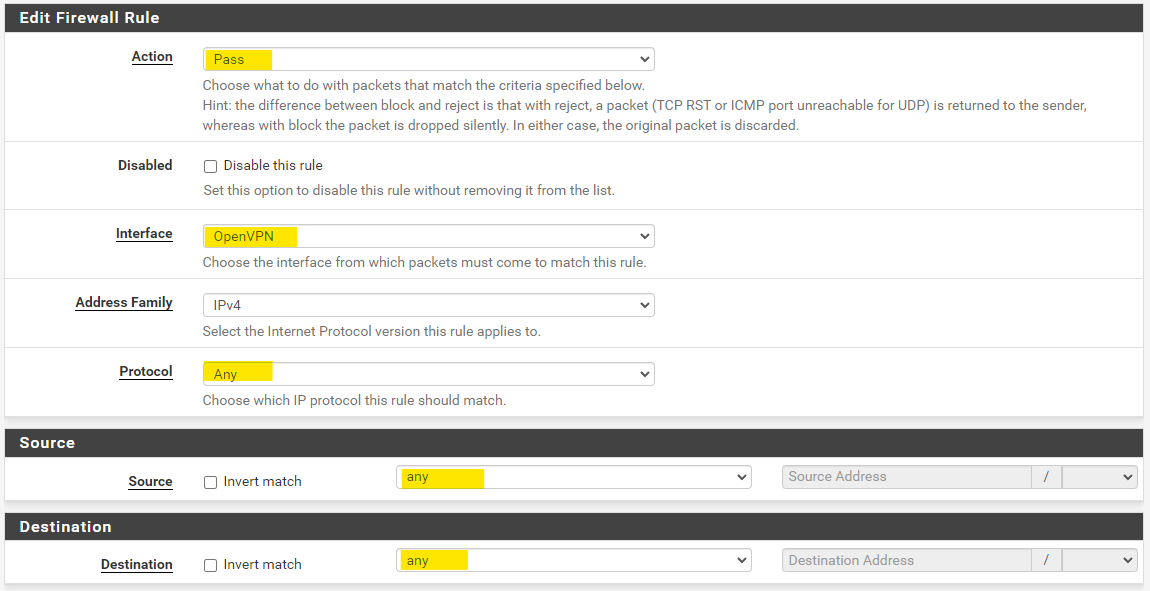
Task: Expand the Address Family IPv4 dropdown
Action: [x=428, y=305]
